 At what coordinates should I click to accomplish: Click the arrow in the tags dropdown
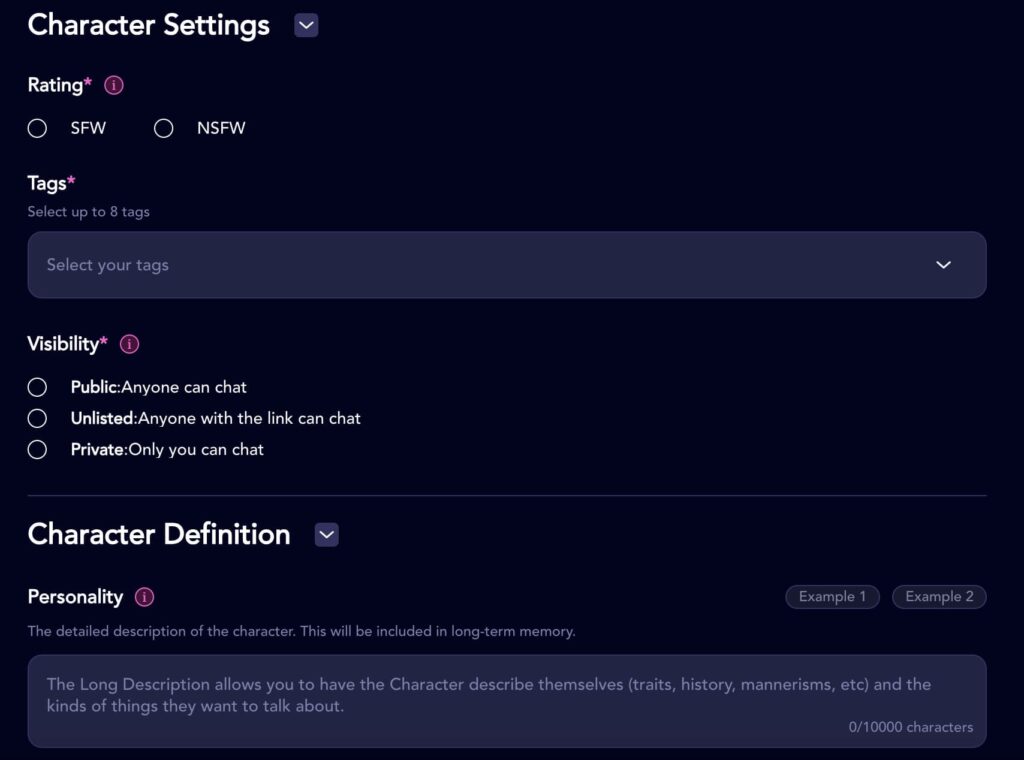(943, 265)
